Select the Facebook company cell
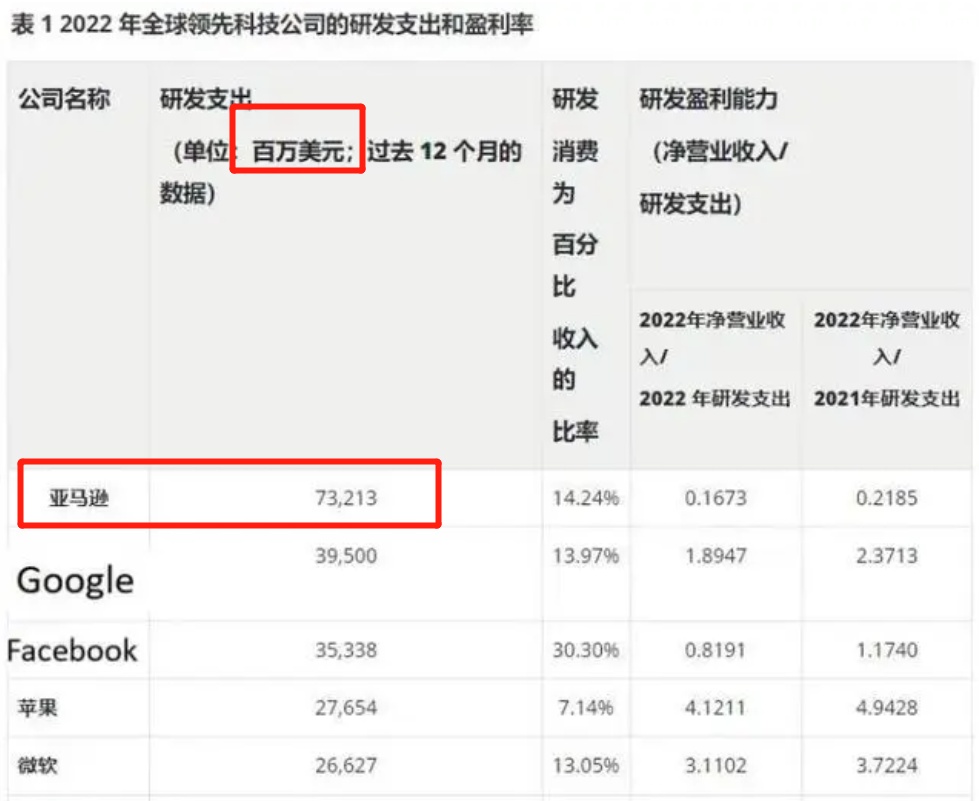Image resolution: width=979 pixels, height=801 pixels. (x=72, y=651)
